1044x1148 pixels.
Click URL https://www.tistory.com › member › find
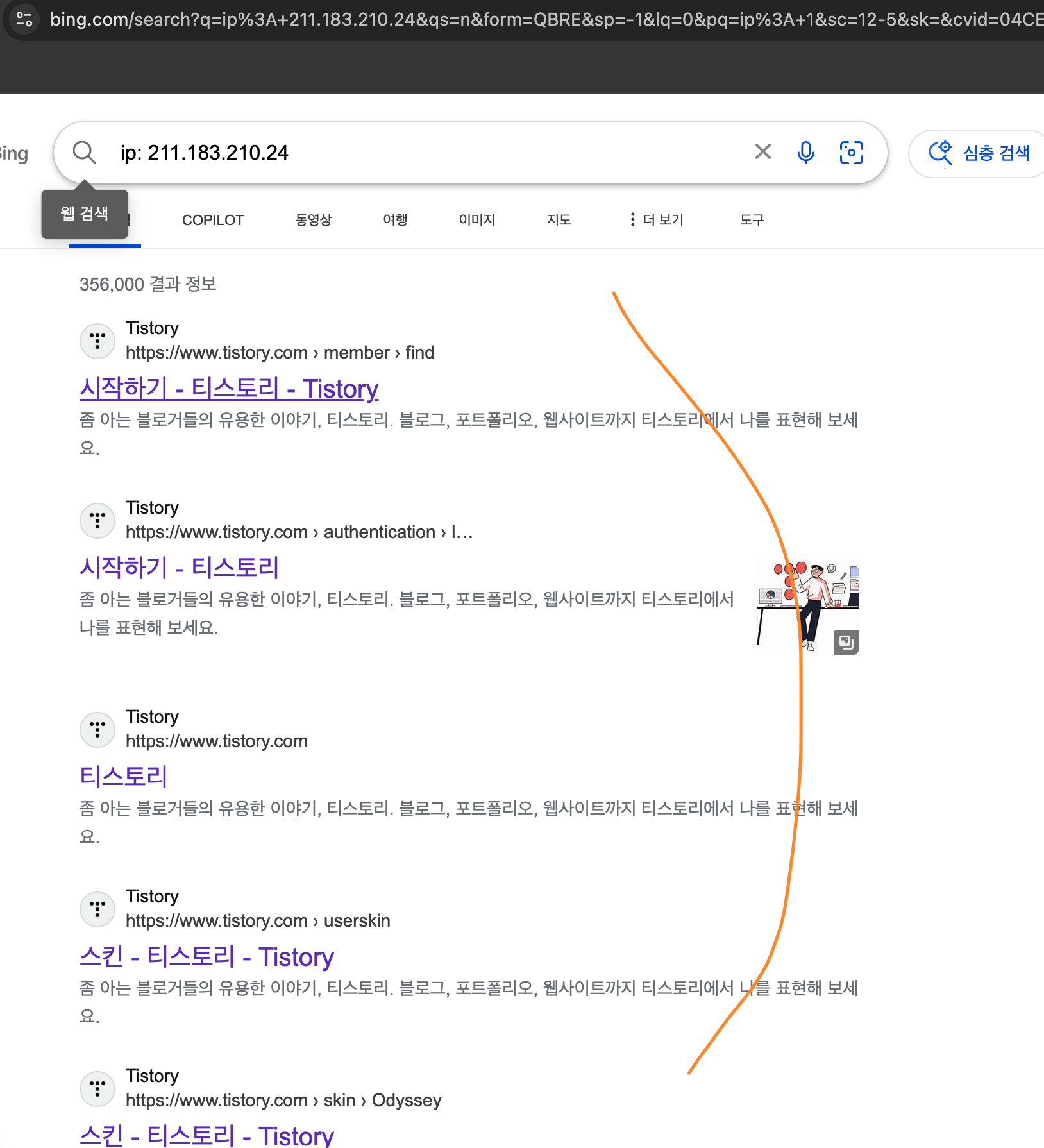pyautogui.click(x=280, y=353)
